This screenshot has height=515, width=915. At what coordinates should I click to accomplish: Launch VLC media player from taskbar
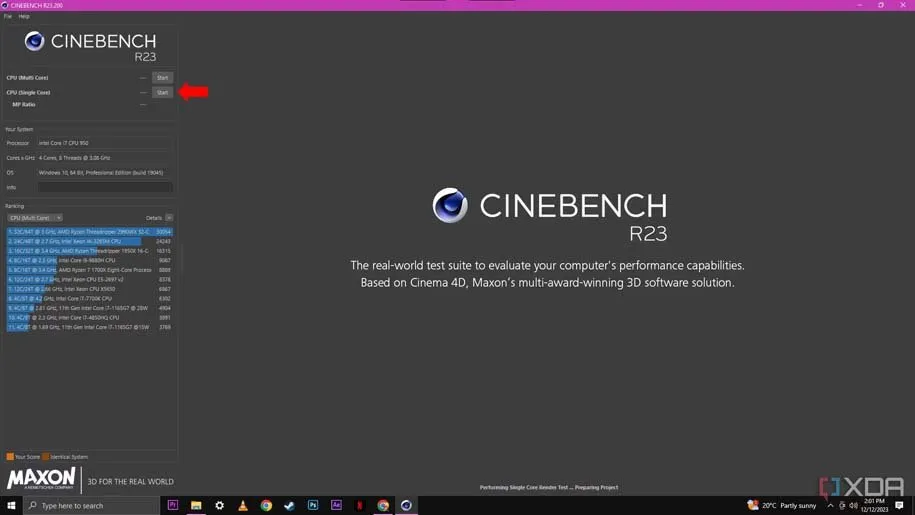[243, 506]
